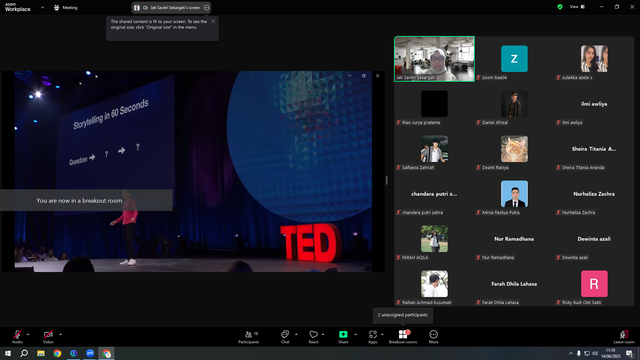Open the Participants panel
The width and height of the screenshot is (640, 360).
(249, 336)
